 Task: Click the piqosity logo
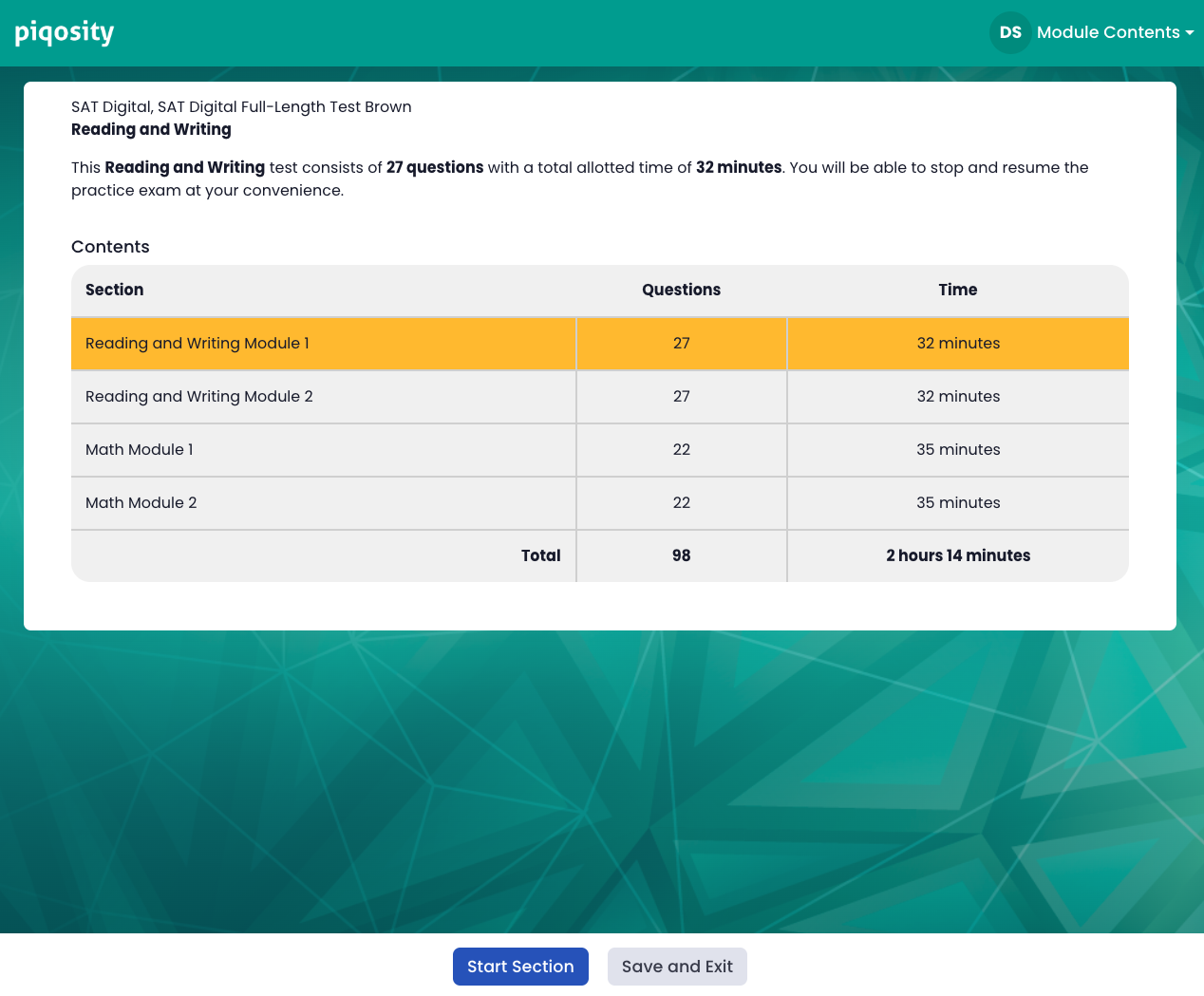coord(65,33)
